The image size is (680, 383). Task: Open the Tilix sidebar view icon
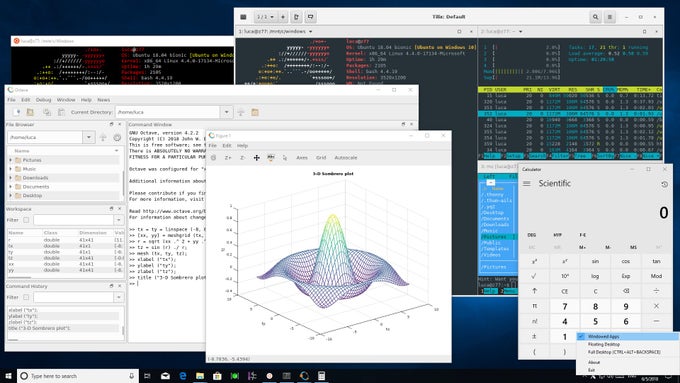(243, 17)
